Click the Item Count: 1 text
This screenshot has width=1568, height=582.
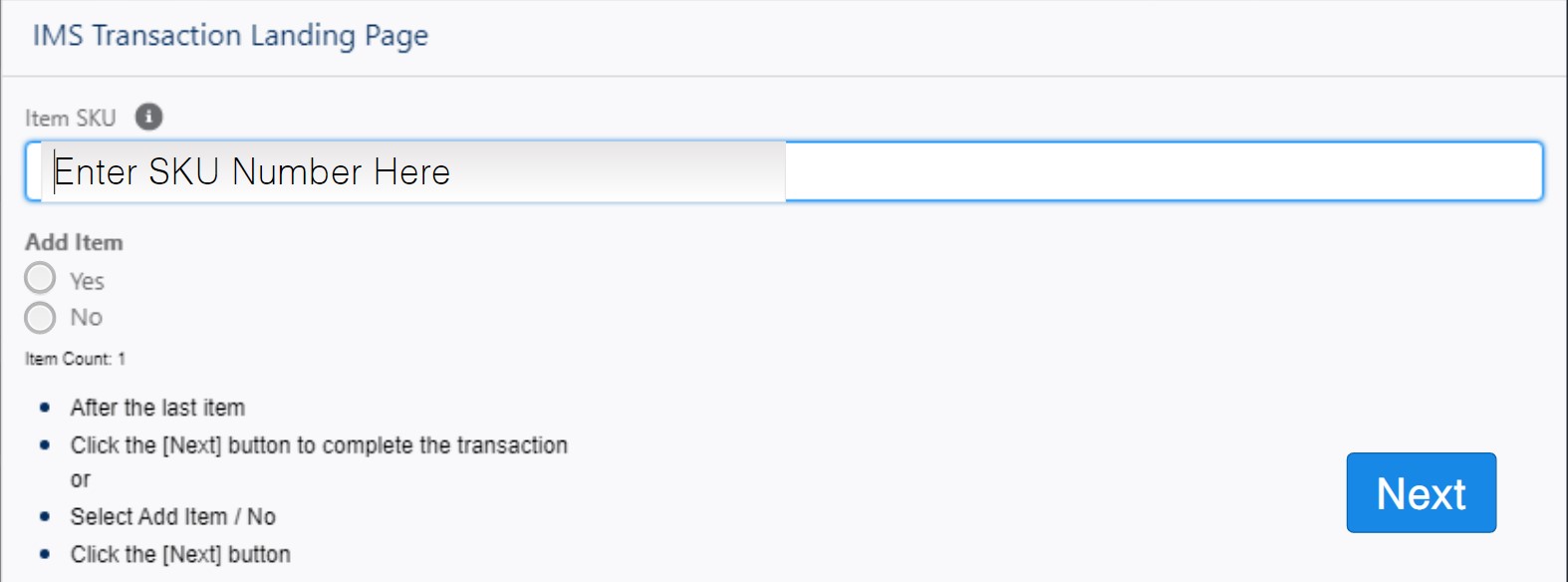[x=75, y=359]
